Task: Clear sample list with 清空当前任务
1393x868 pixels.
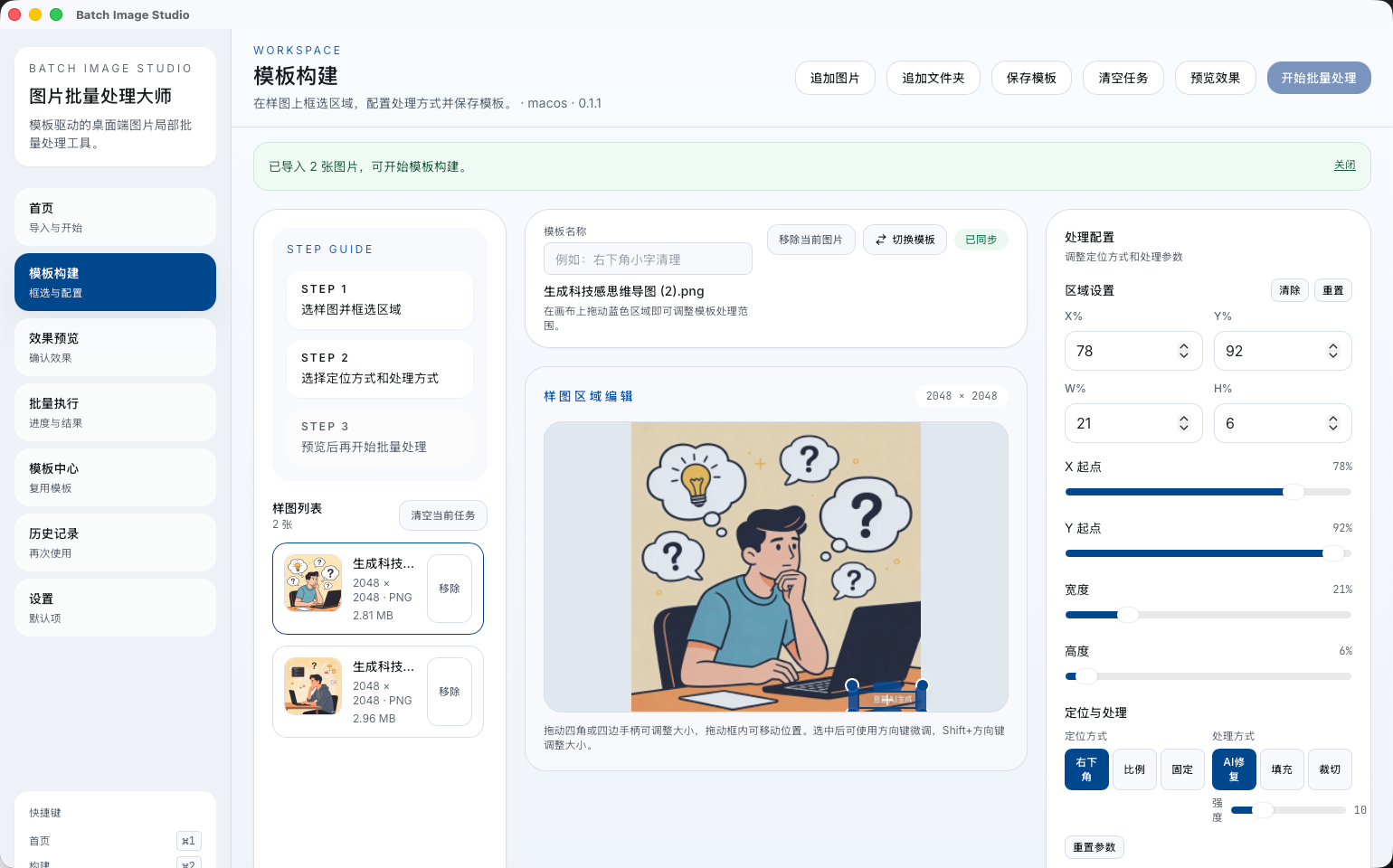Action: [443, 515]
